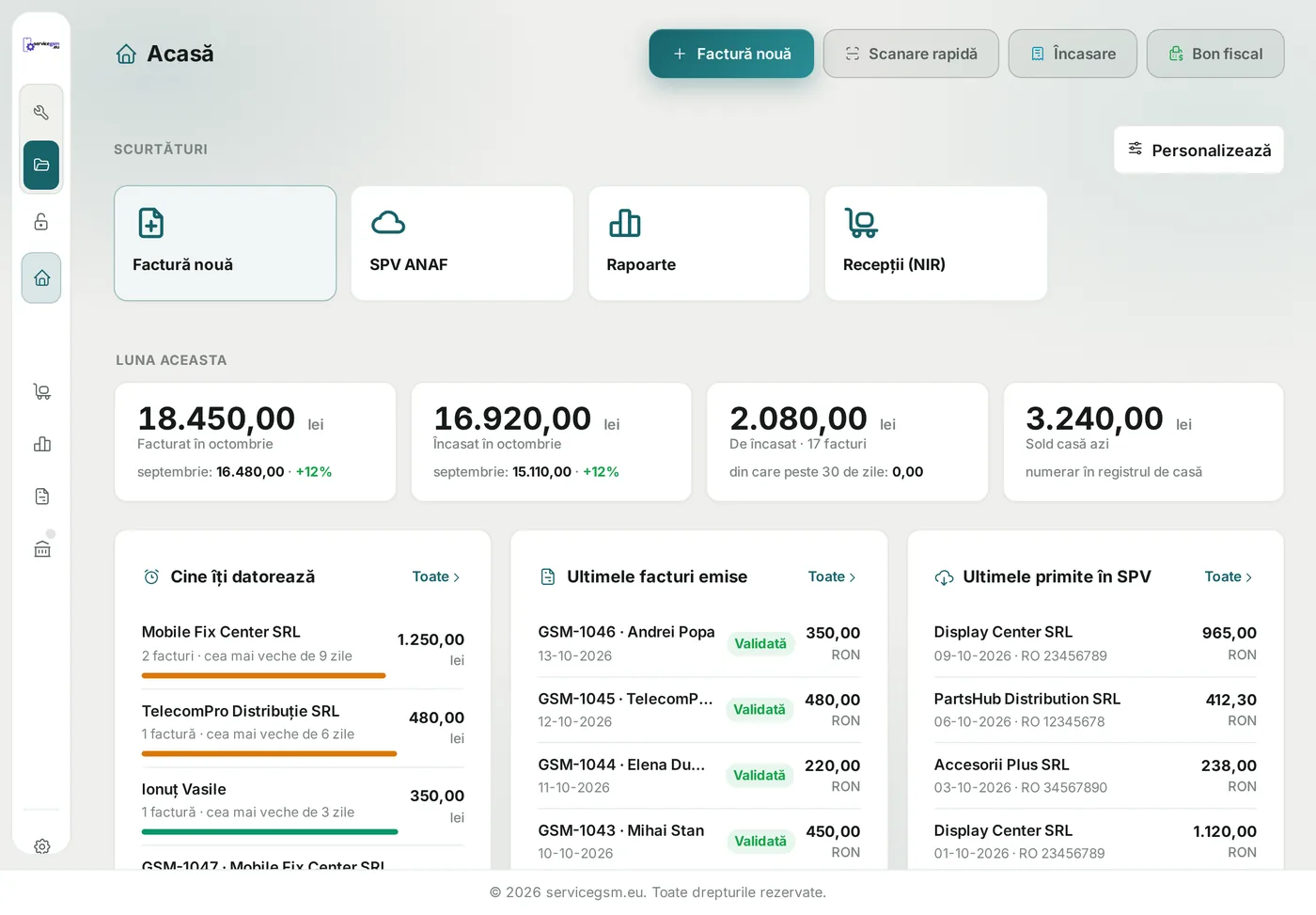Open the Rapoarte shortcut card
Viewport: 1316px width, 915px height.
698,244
